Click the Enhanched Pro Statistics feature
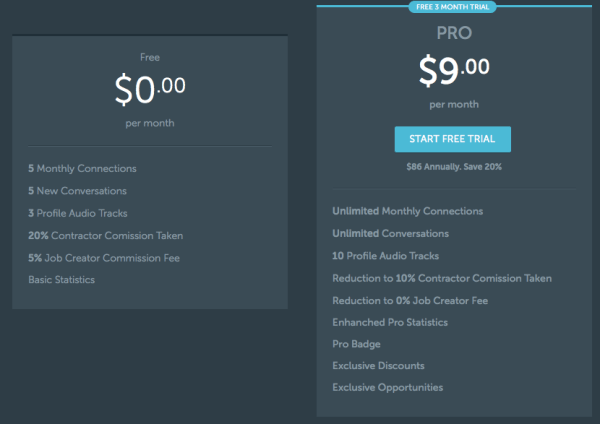This screenshot has height=424, width=600. (x=389, y=322)
